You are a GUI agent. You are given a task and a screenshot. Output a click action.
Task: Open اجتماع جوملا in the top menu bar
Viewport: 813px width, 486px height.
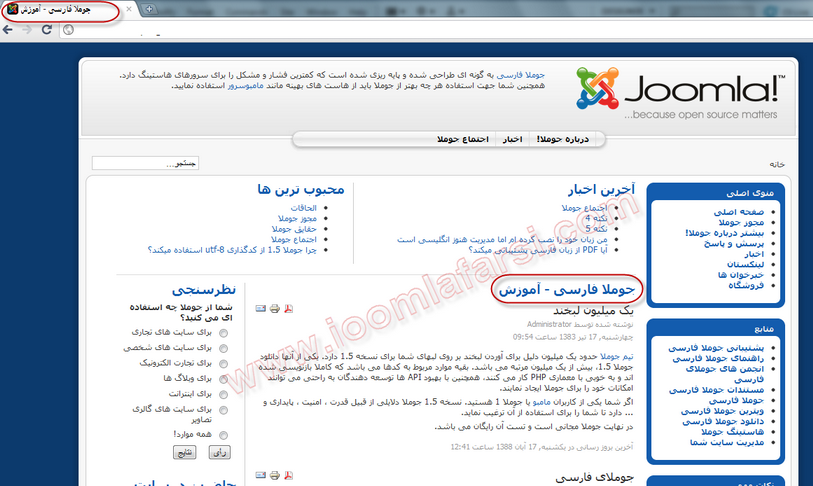pyautogui.click(x=463, y=139)
